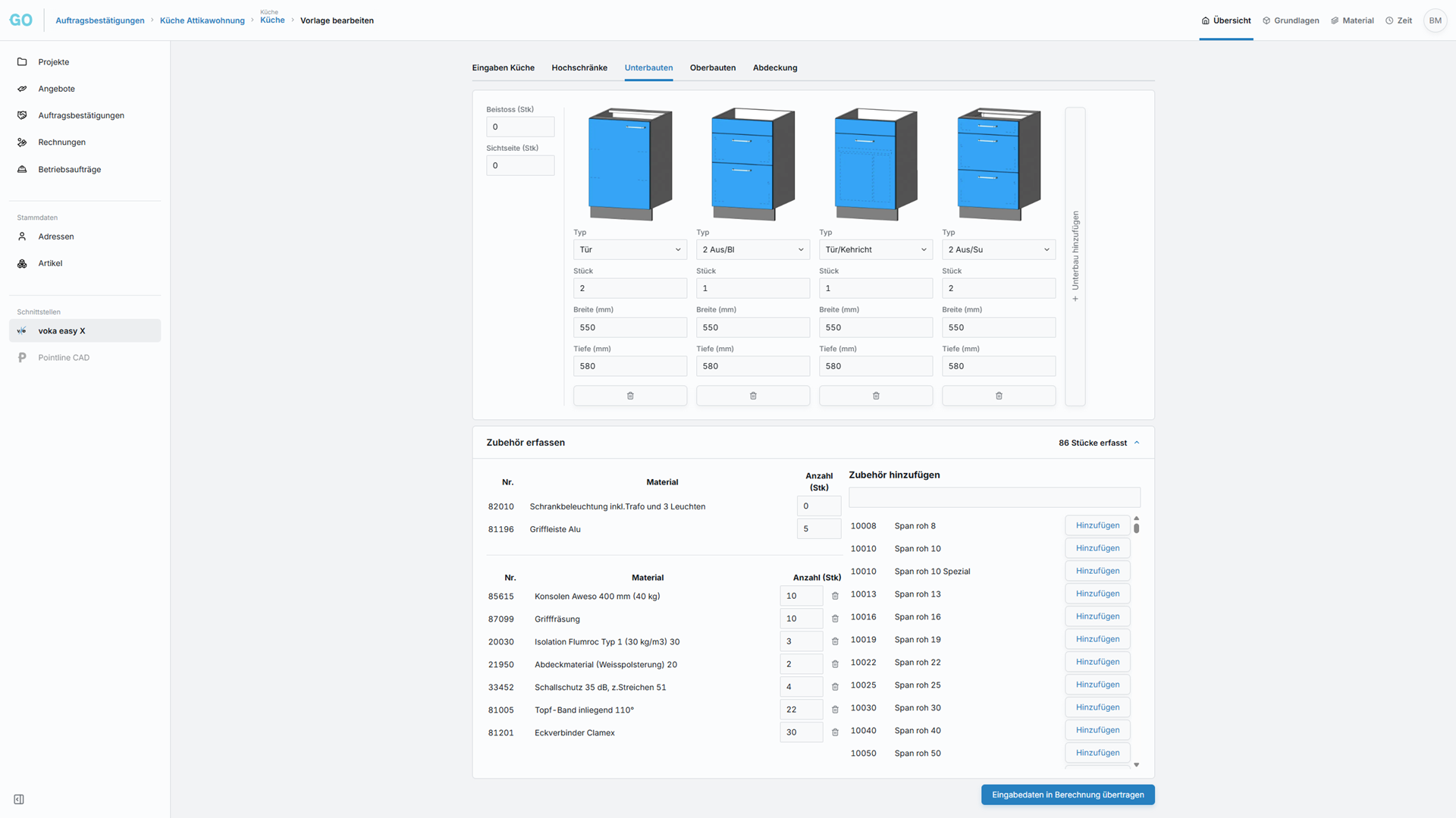The width and height of the screenshot is (1456, 818).
Task: Open the BM user avatar menu
Action: point(1435,20)
